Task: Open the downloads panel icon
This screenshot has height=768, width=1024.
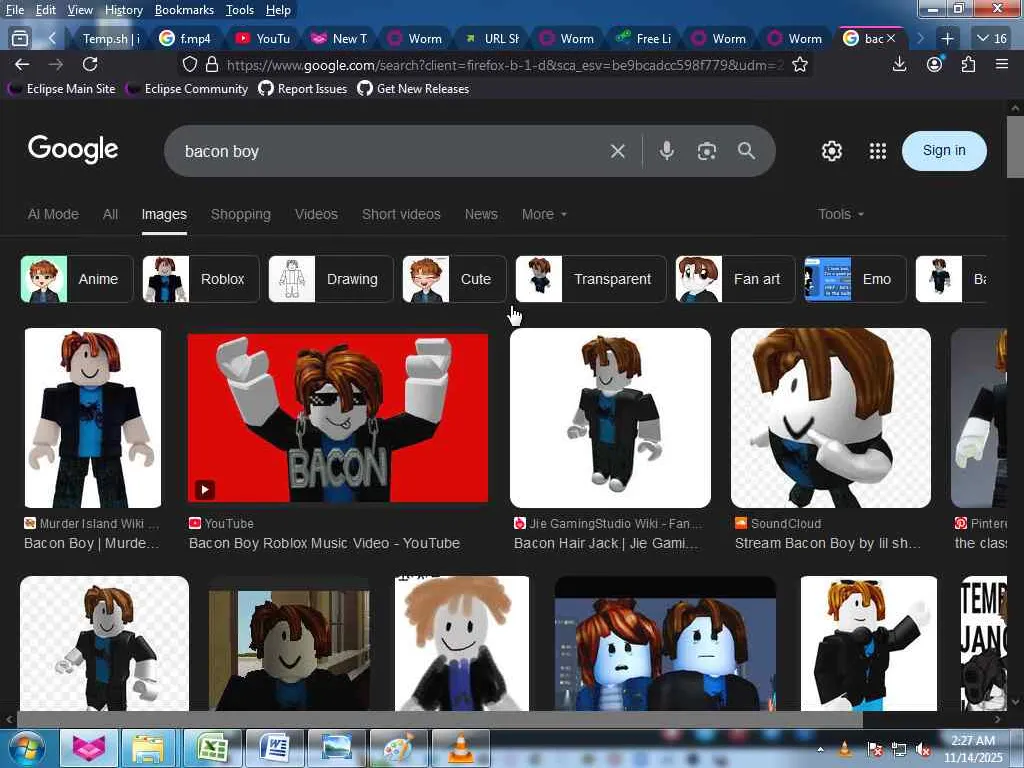Action: (899, 64)
